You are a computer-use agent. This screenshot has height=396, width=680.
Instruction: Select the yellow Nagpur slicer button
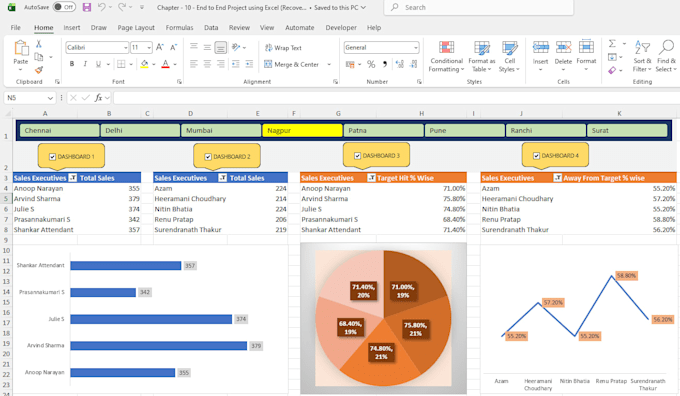[x=302, y=130]
